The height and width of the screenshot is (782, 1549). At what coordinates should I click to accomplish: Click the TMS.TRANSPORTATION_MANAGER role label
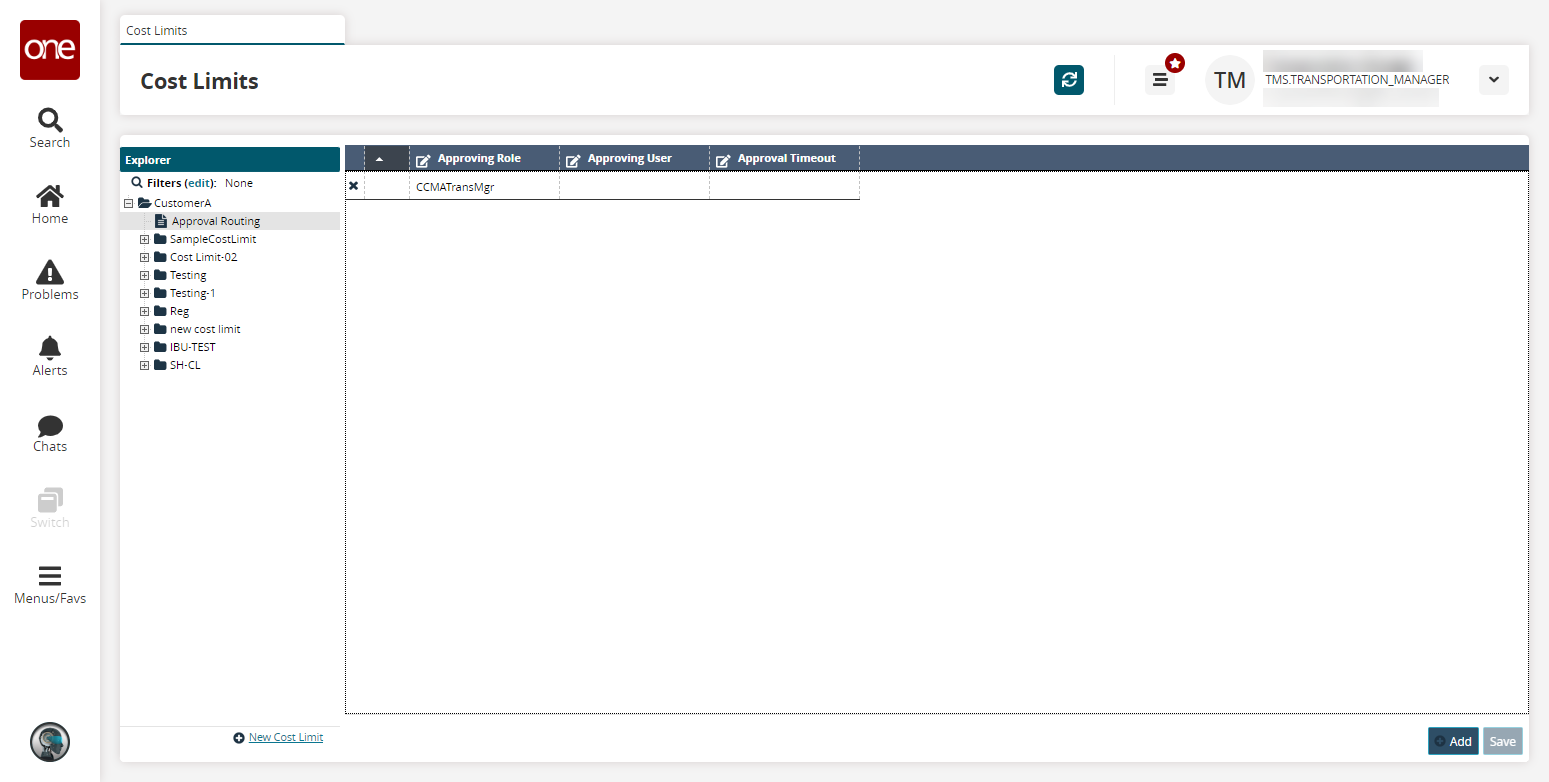click(x=1357, y=80)
